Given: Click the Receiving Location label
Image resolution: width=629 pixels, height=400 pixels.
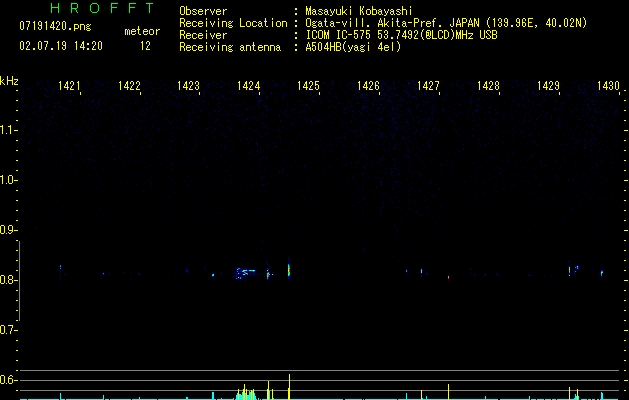Looking at the screenshot, I should [233, 23].
